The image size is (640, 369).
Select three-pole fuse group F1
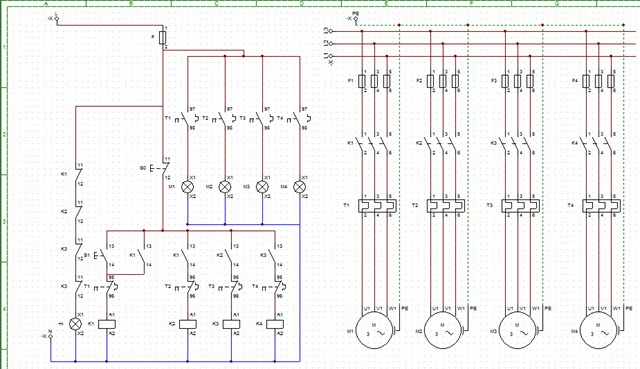click(x=374, y=81)
